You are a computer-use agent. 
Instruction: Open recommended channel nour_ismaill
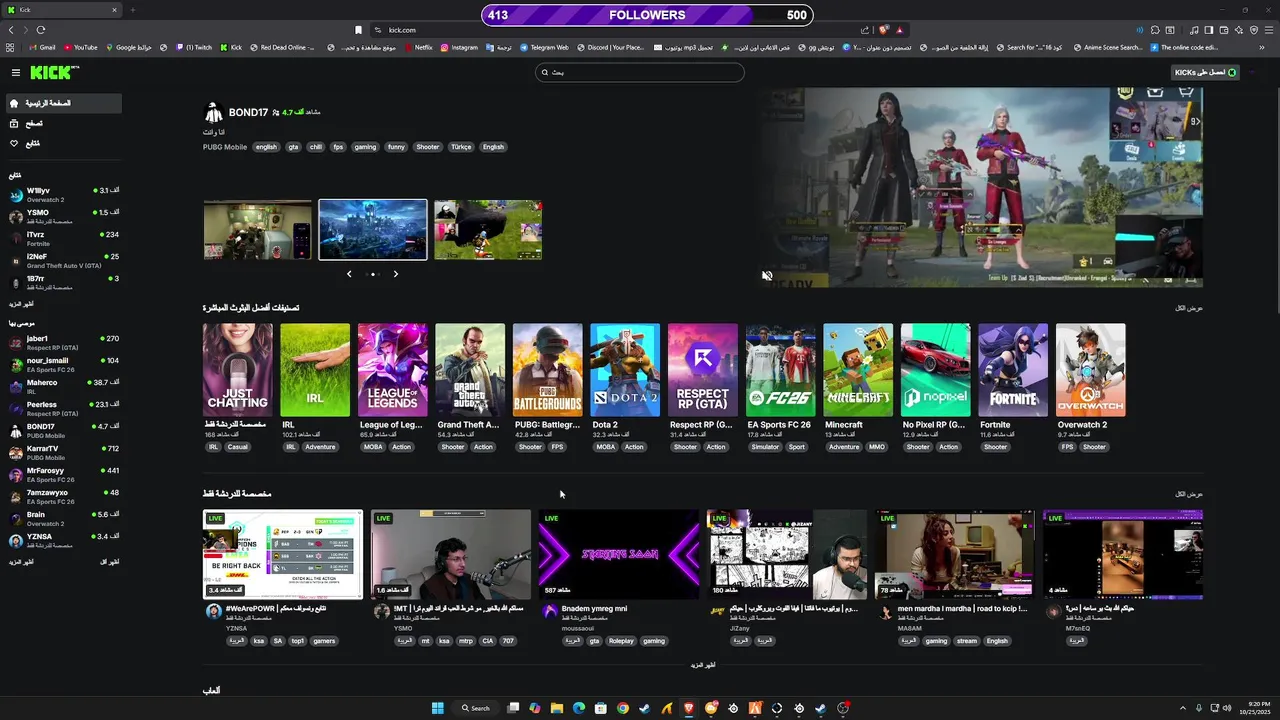[x=63, y=364]
